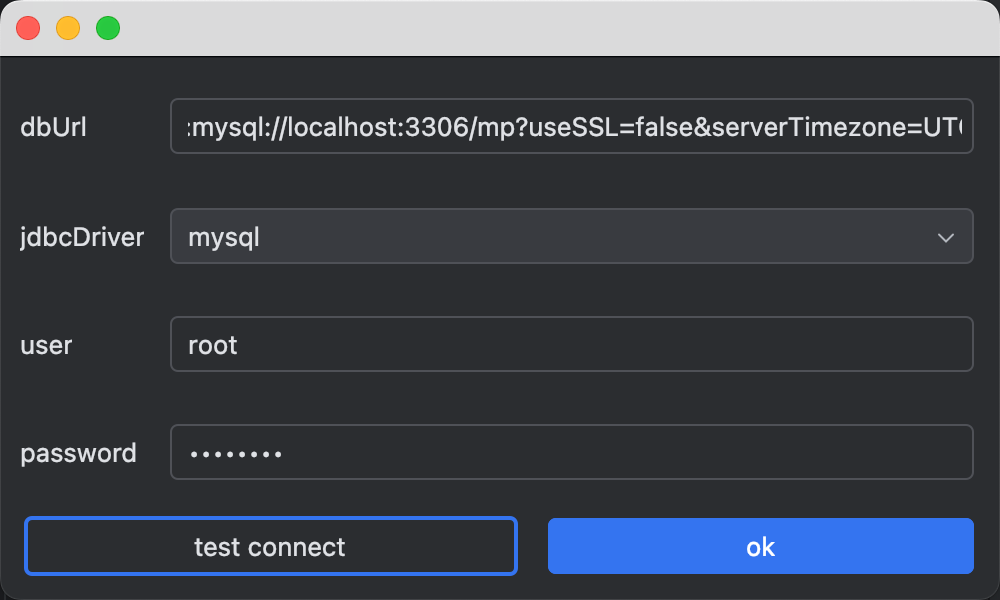Viewport: 1000px width, 600px height.
Task: Maximize the window with the green button
Action: (108, 28)
